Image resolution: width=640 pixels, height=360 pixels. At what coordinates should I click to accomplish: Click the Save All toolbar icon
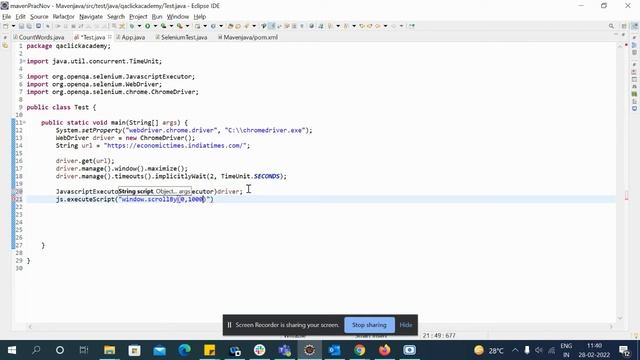[x=29, y=26]
